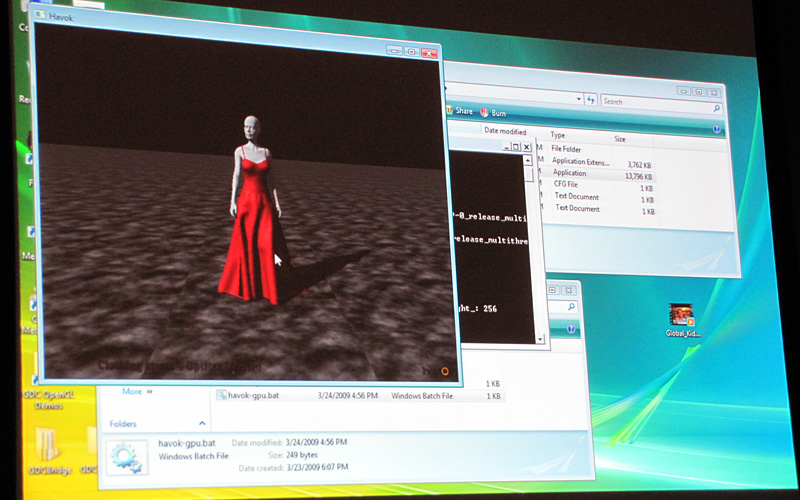The image size is (800, 500).
Task: Open help via the question icon in the lower Explorer
Action: [571, 329]
